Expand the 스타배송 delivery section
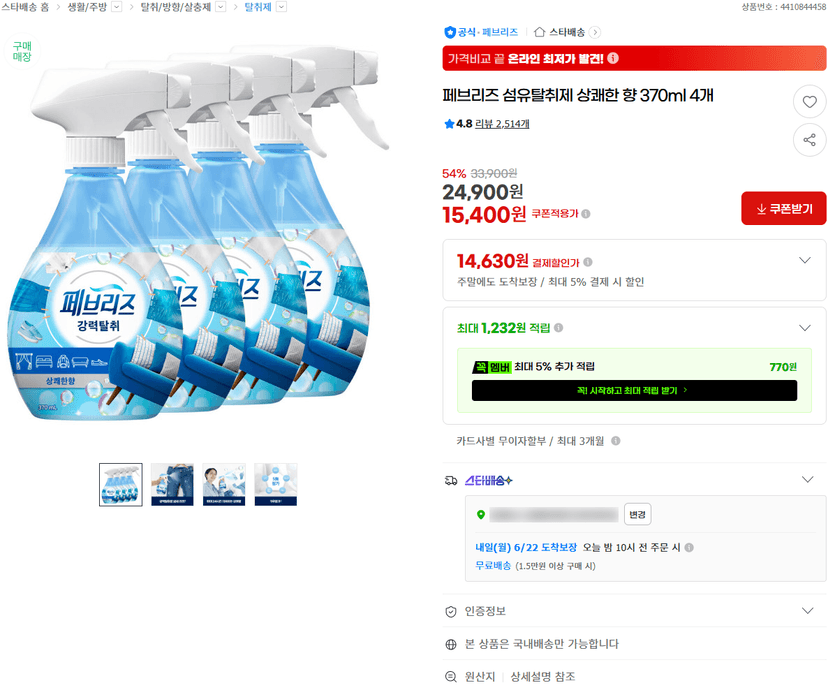The image size is (828, 686). click(x=807, y=480)
